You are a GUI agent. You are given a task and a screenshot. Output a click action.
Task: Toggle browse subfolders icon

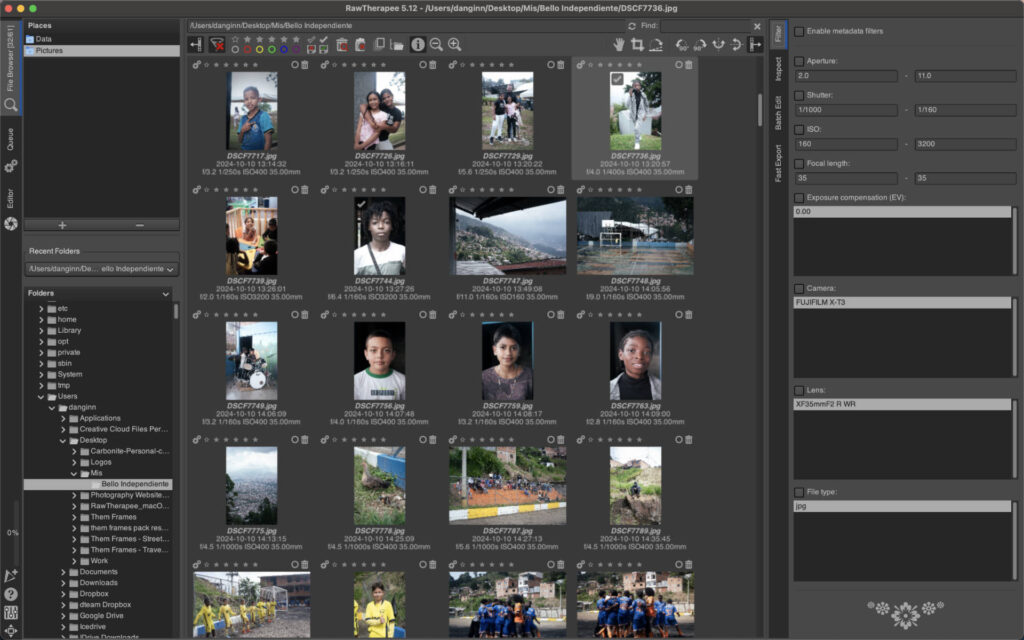(x=396, y=44)
